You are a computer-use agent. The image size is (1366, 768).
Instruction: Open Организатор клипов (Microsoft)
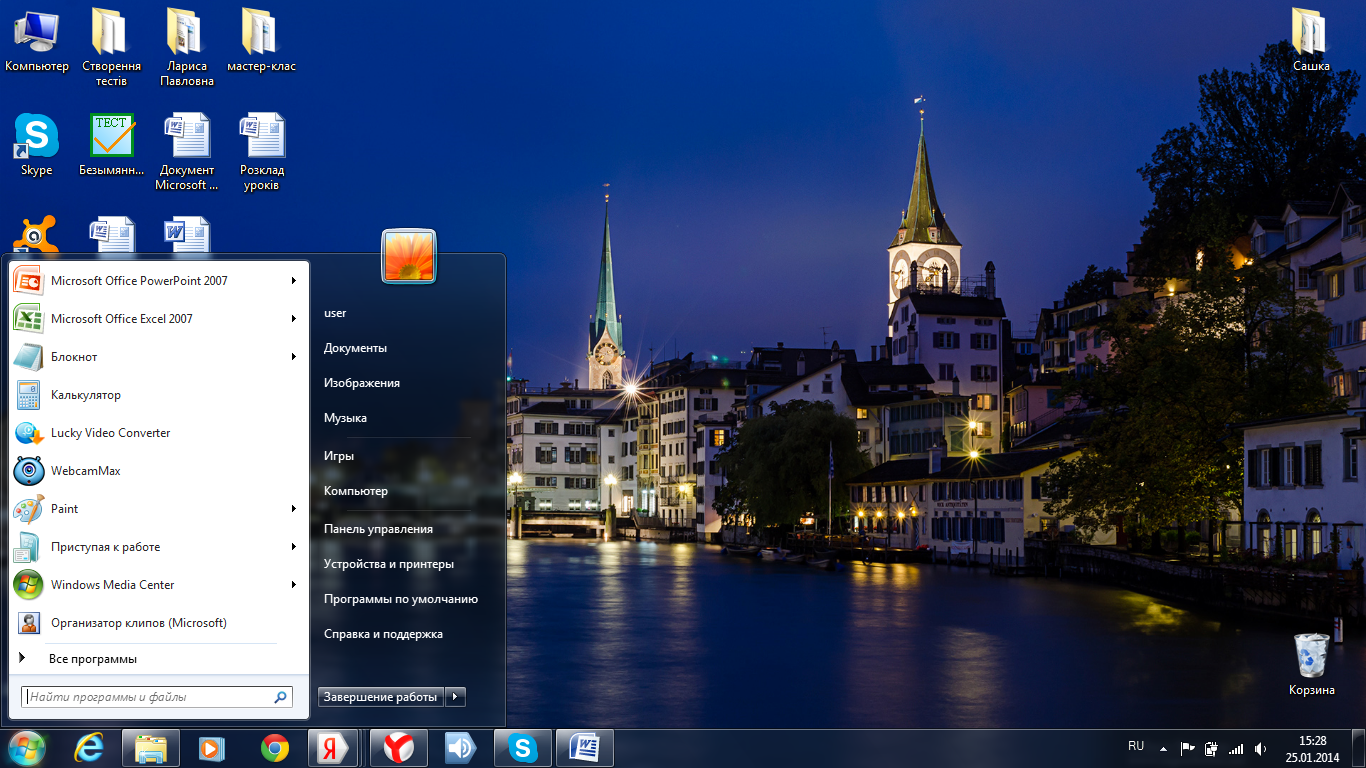point(157,623)
